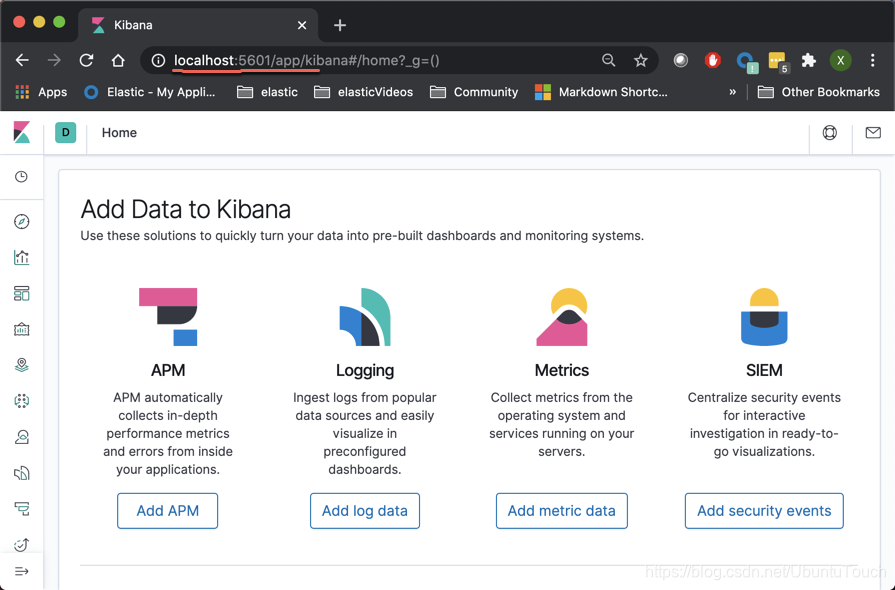
Task: Open the Community bookmarks folder
Action: click(x=474, y=92)
